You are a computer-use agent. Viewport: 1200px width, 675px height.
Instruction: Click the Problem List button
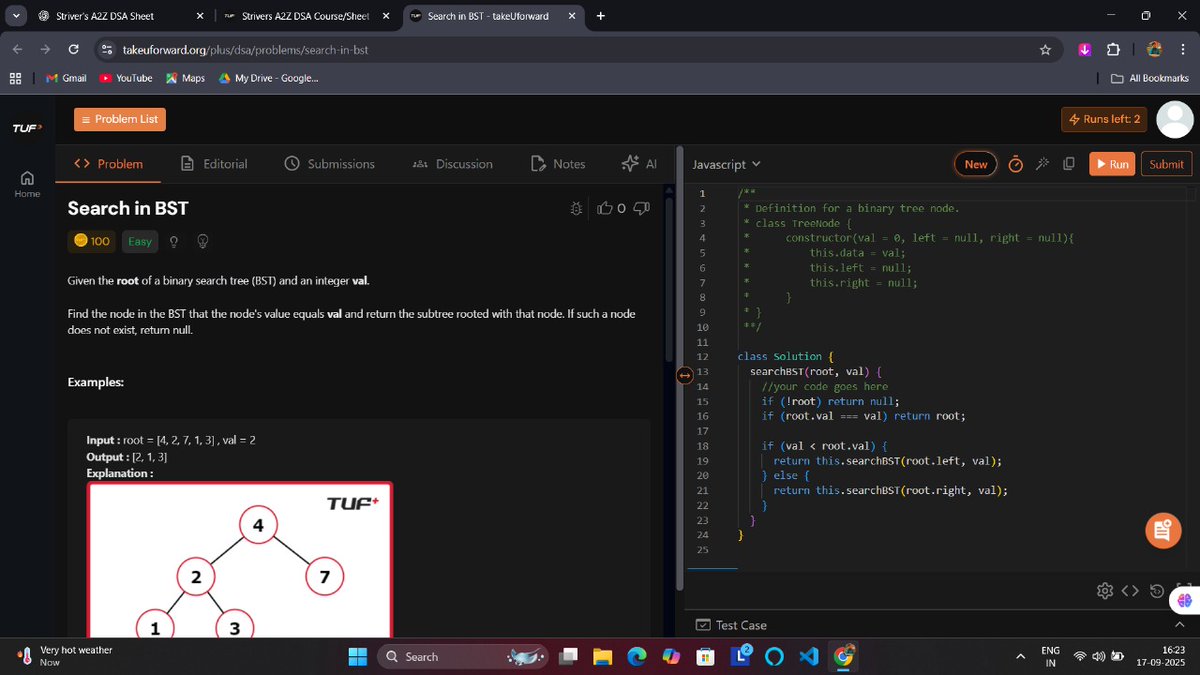coord(119,119)
